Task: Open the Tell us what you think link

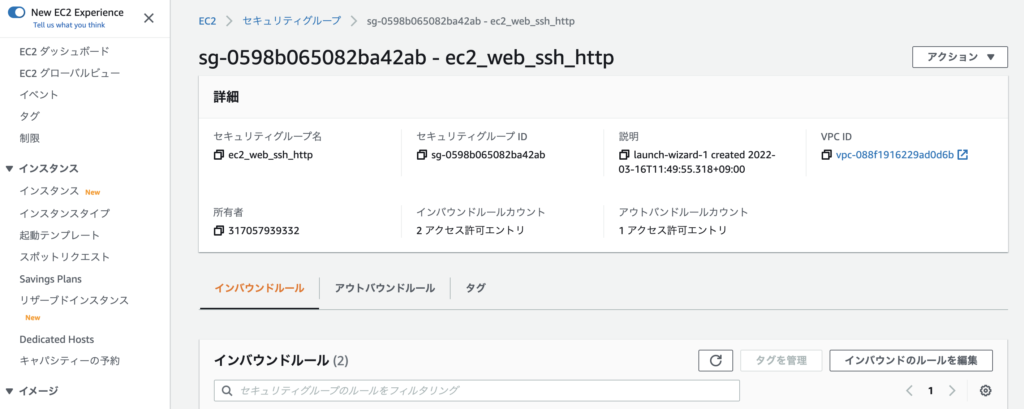Action: (69, 25)
